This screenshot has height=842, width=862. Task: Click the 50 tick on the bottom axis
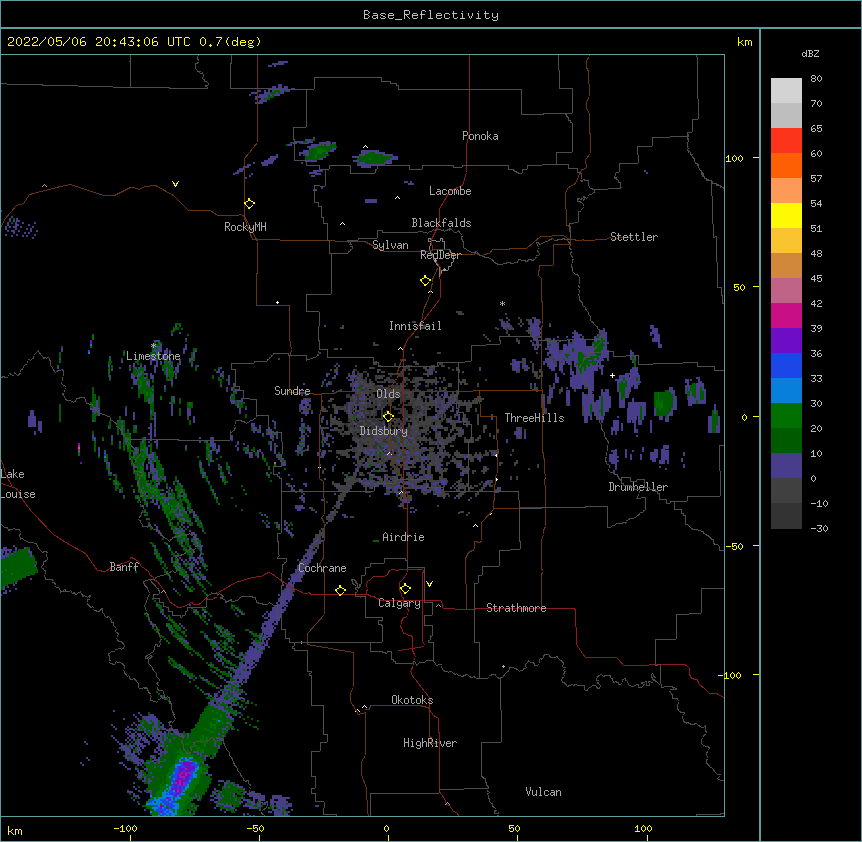pos(514,829)
